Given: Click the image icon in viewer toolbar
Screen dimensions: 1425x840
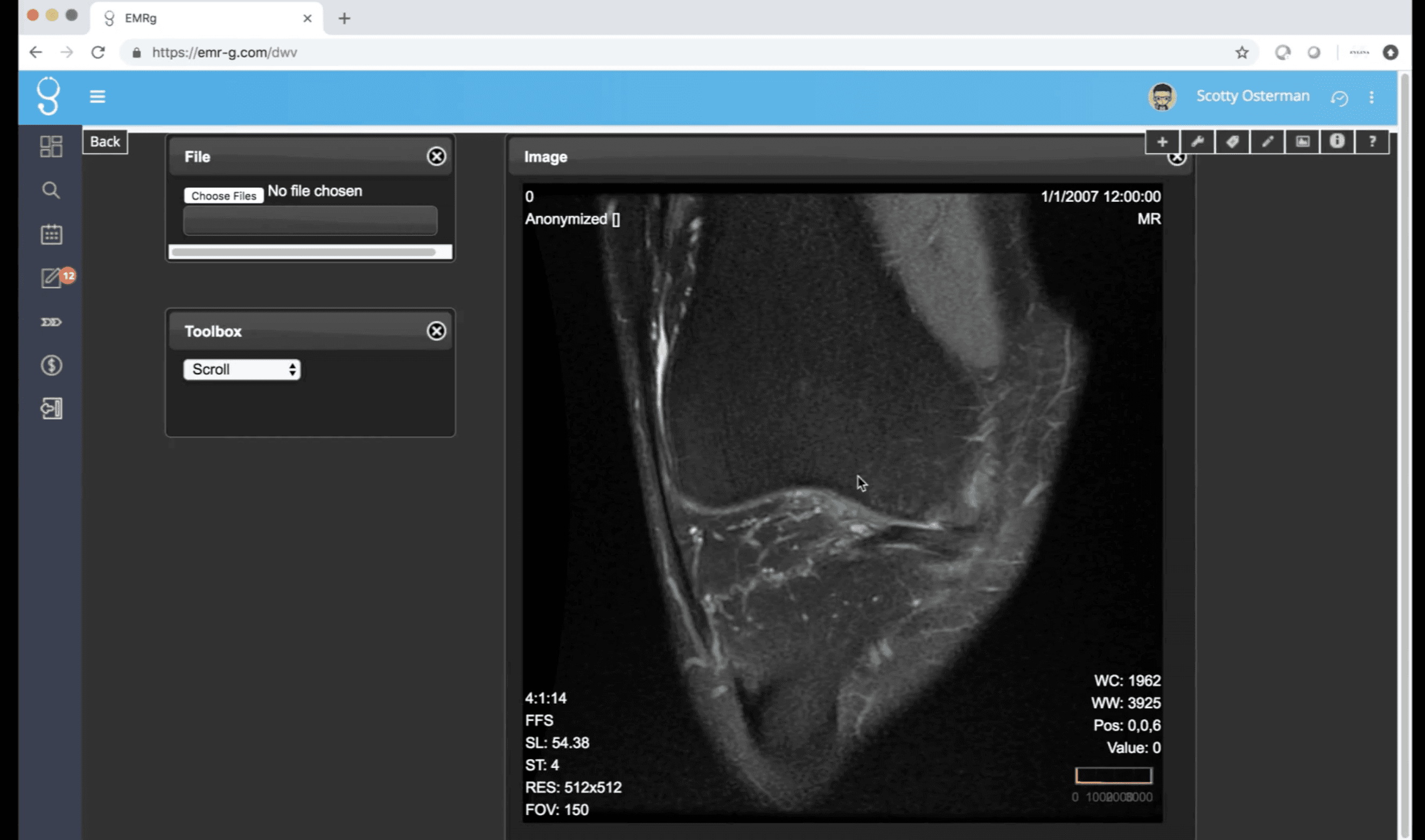Looking at the screenshot, I should click(x=1302, y=142).
